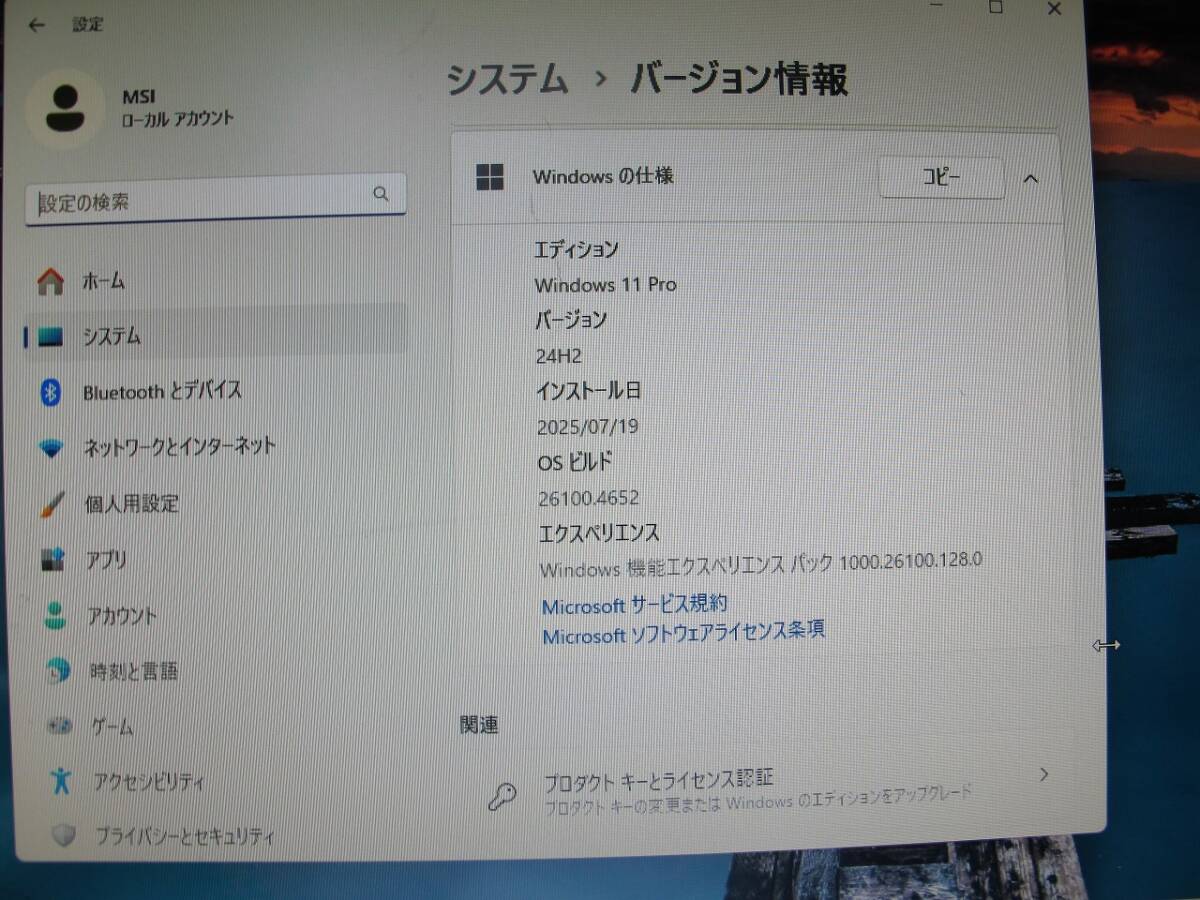Click the OS build 26100.4652 value
The height and width of the screenshot is (900, 1200).
(x=589, y=498)
